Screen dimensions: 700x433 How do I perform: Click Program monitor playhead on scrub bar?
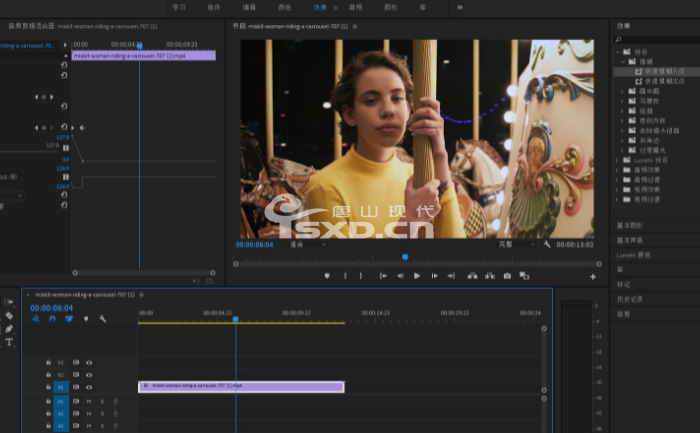point(405,257)
